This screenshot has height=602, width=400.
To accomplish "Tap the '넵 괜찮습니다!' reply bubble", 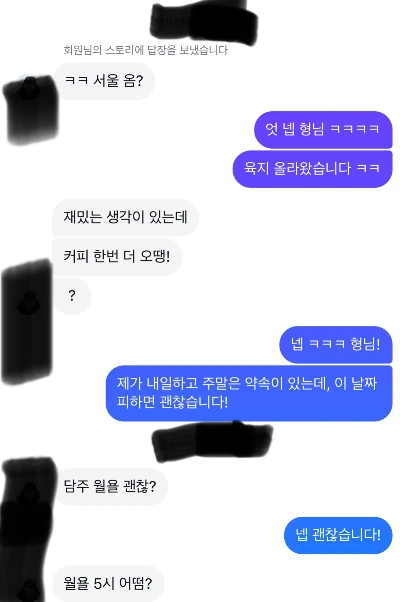I will pyautogui.click(x=338, y=535).
